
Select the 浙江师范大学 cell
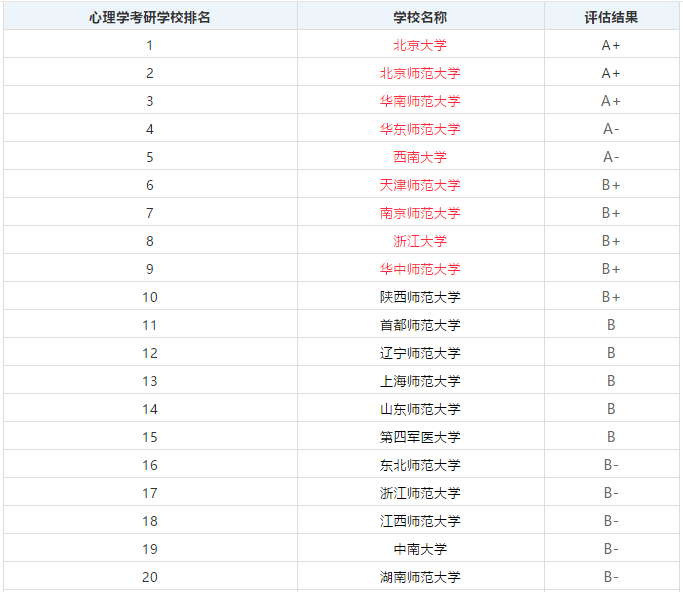(x=421, y=493)
